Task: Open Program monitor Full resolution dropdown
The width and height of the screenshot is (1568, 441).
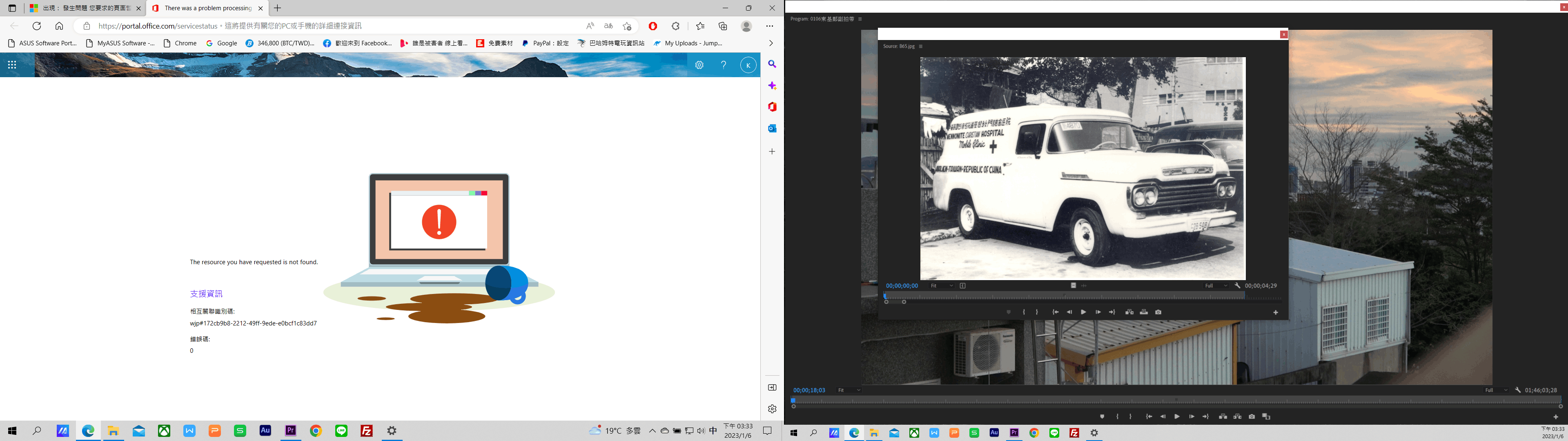Action: click(1496, 390)
